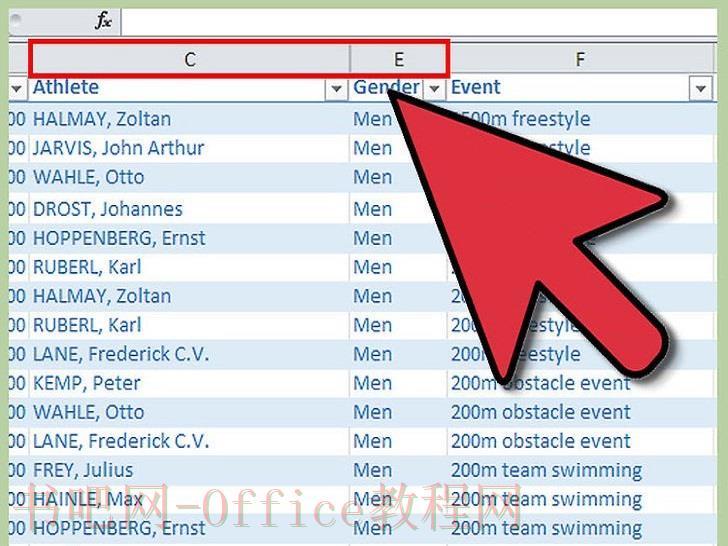Click 200m obstacle event in WAHLE, Otto row
Viewport: 728px width, 546px height.
pyautogui.click(x=541, y=412)
